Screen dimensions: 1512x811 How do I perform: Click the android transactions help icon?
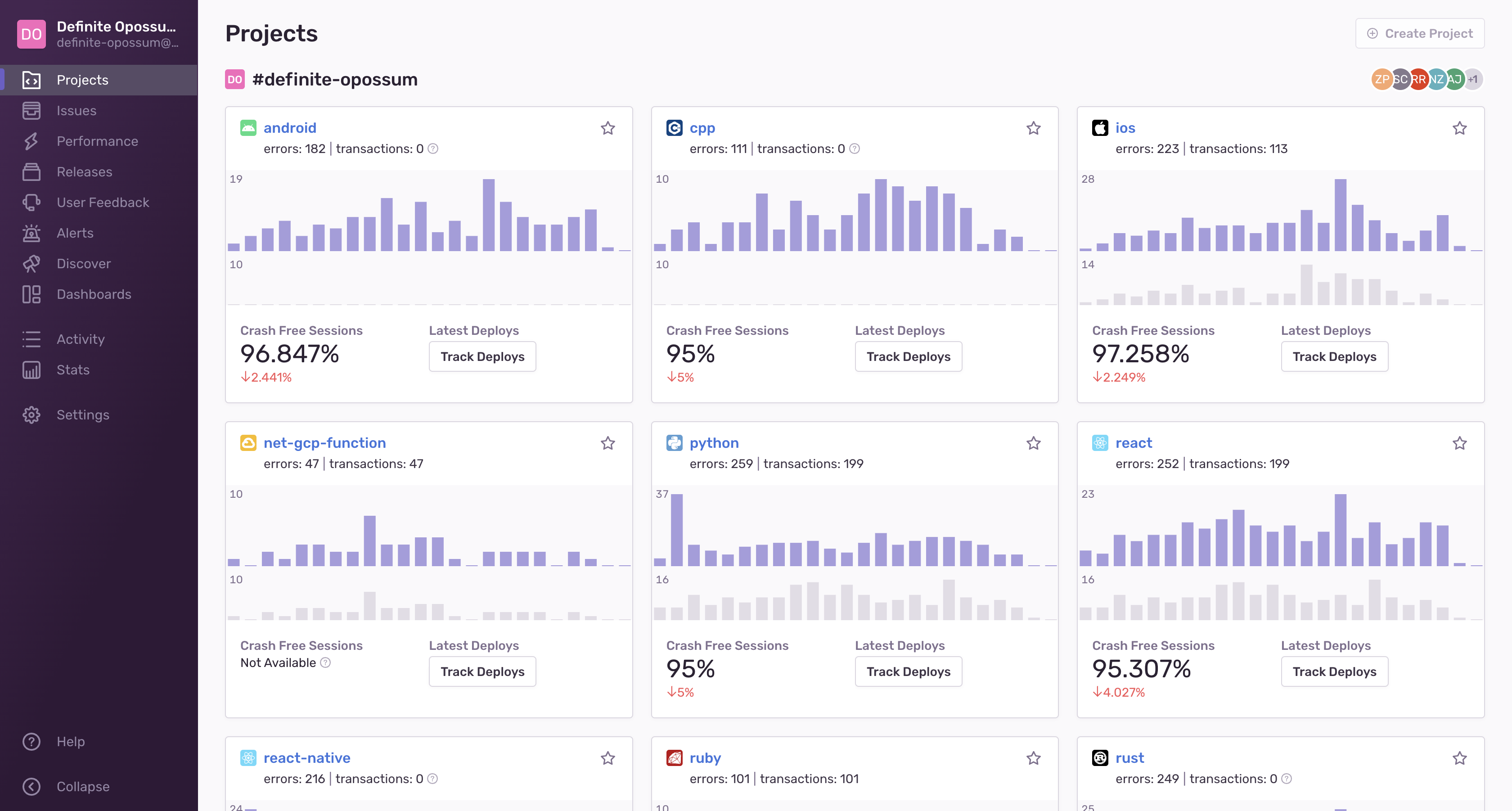coord(433,149)
